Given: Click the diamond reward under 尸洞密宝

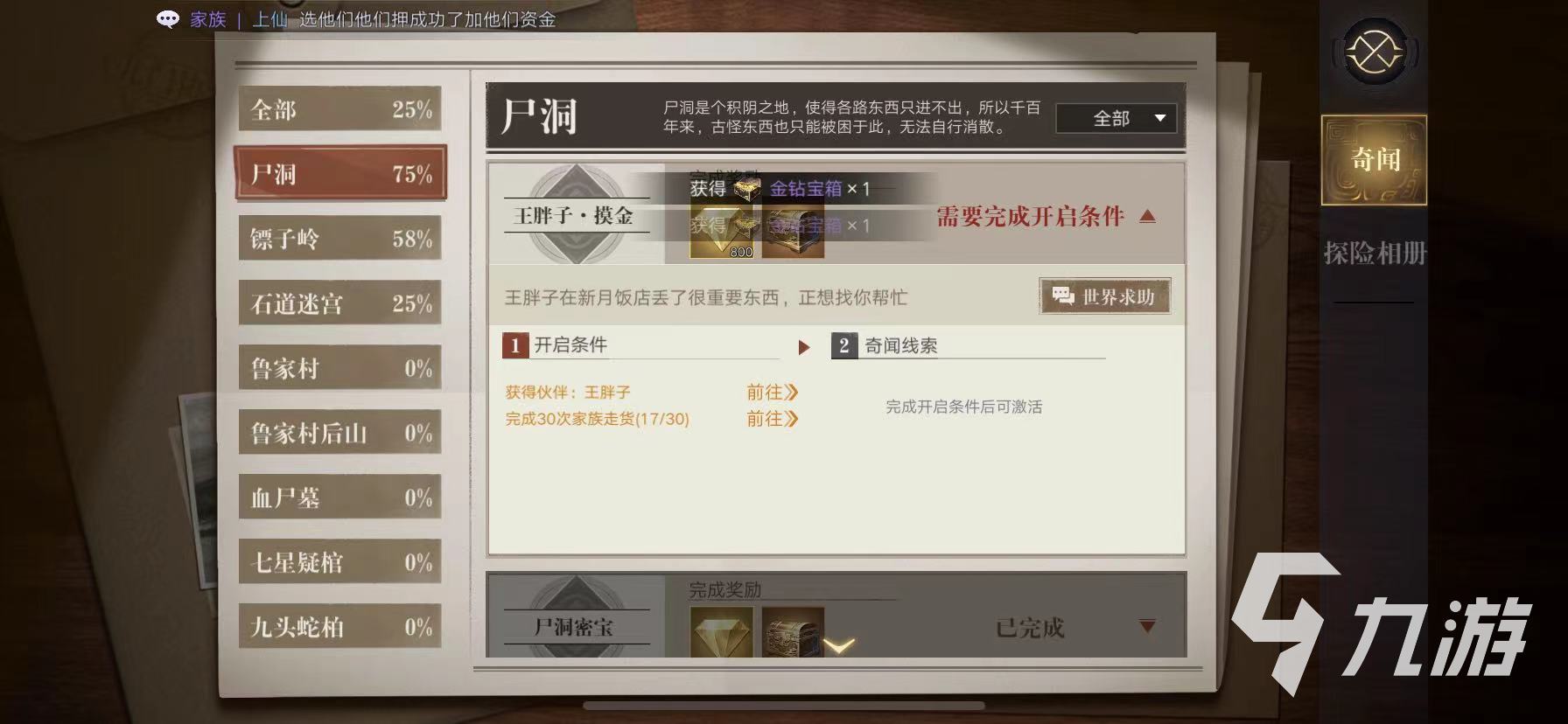Looking at the screenshot, I should click(722, 631).
